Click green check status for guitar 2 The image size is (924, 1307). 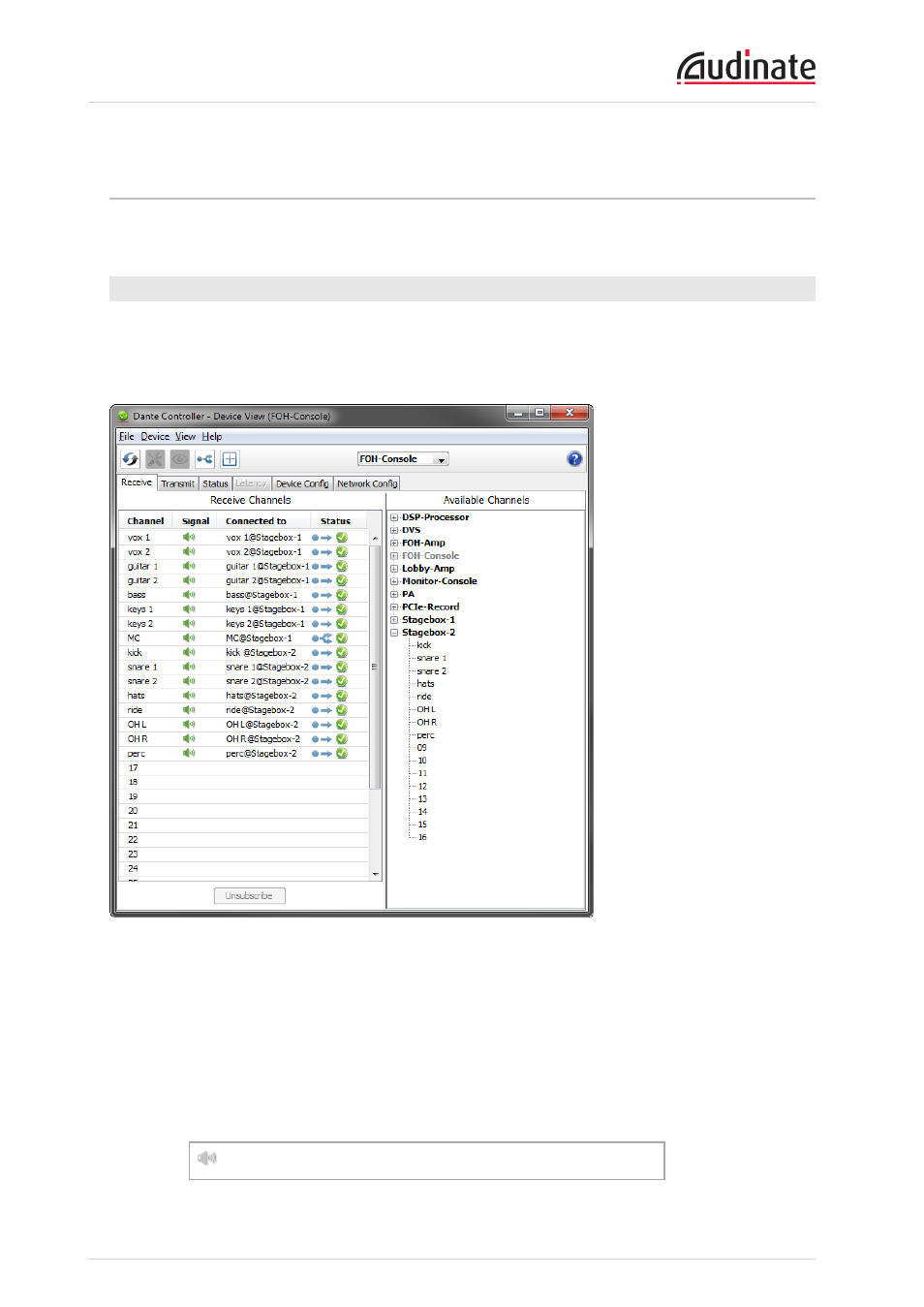pos(342,580)
